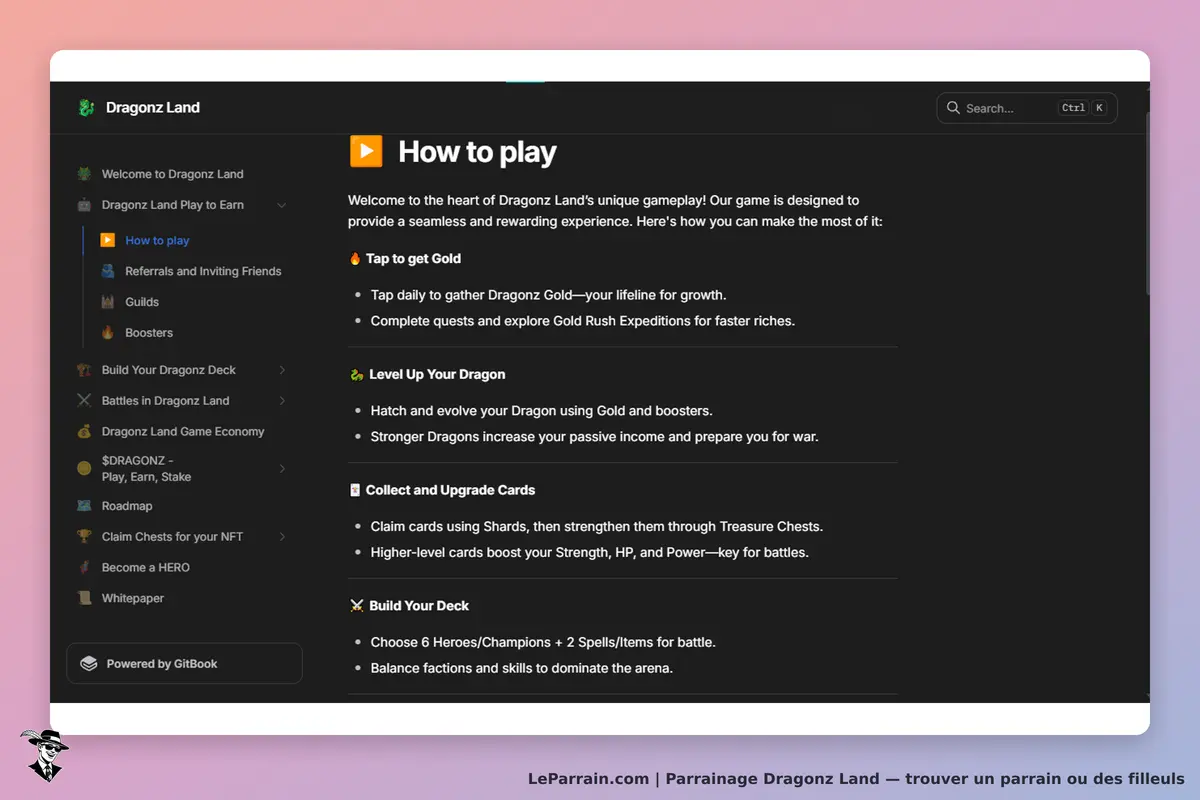Open the Whitepaper page

[133, 599]
